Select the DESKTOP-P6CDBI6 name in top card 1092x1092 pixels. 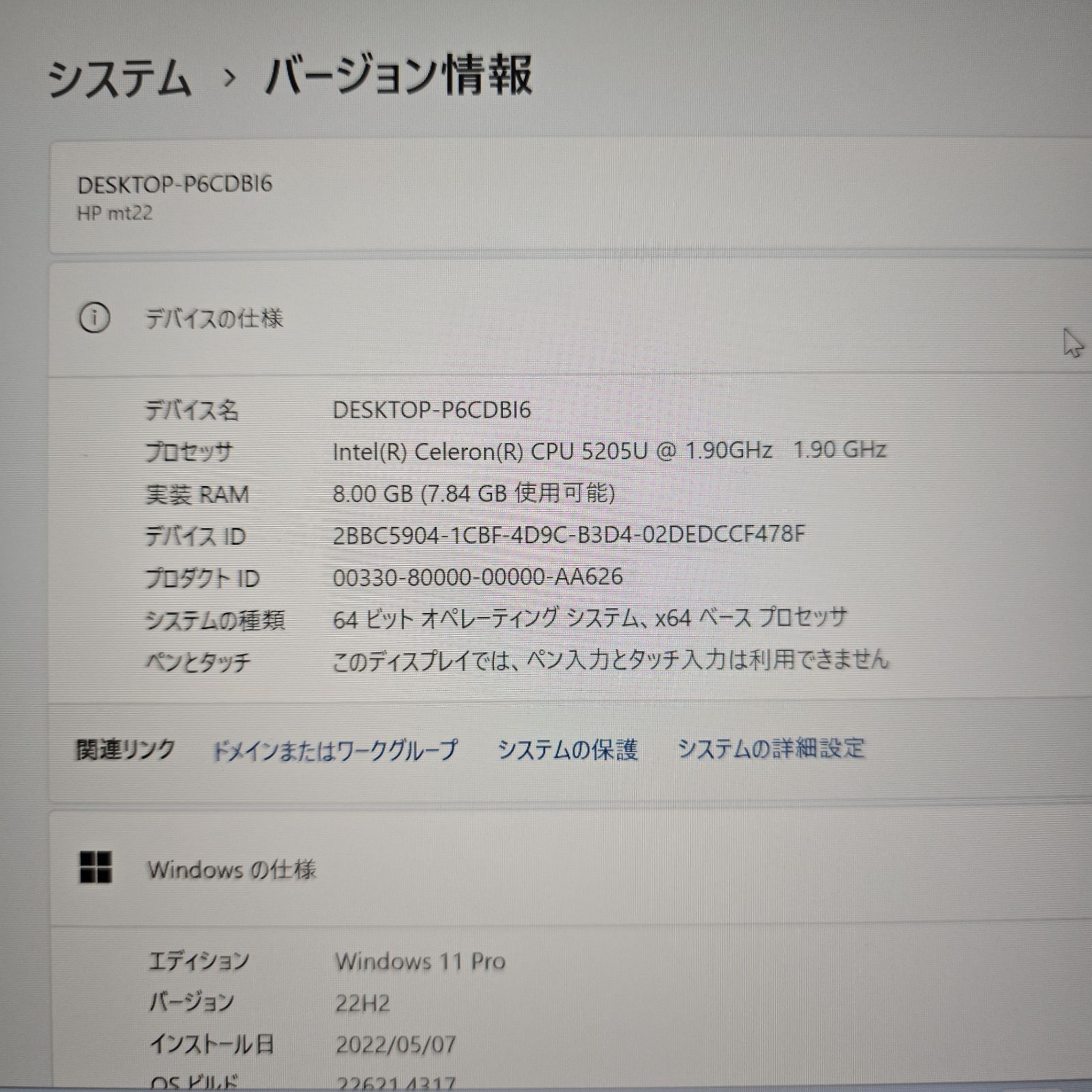point(175,184)
